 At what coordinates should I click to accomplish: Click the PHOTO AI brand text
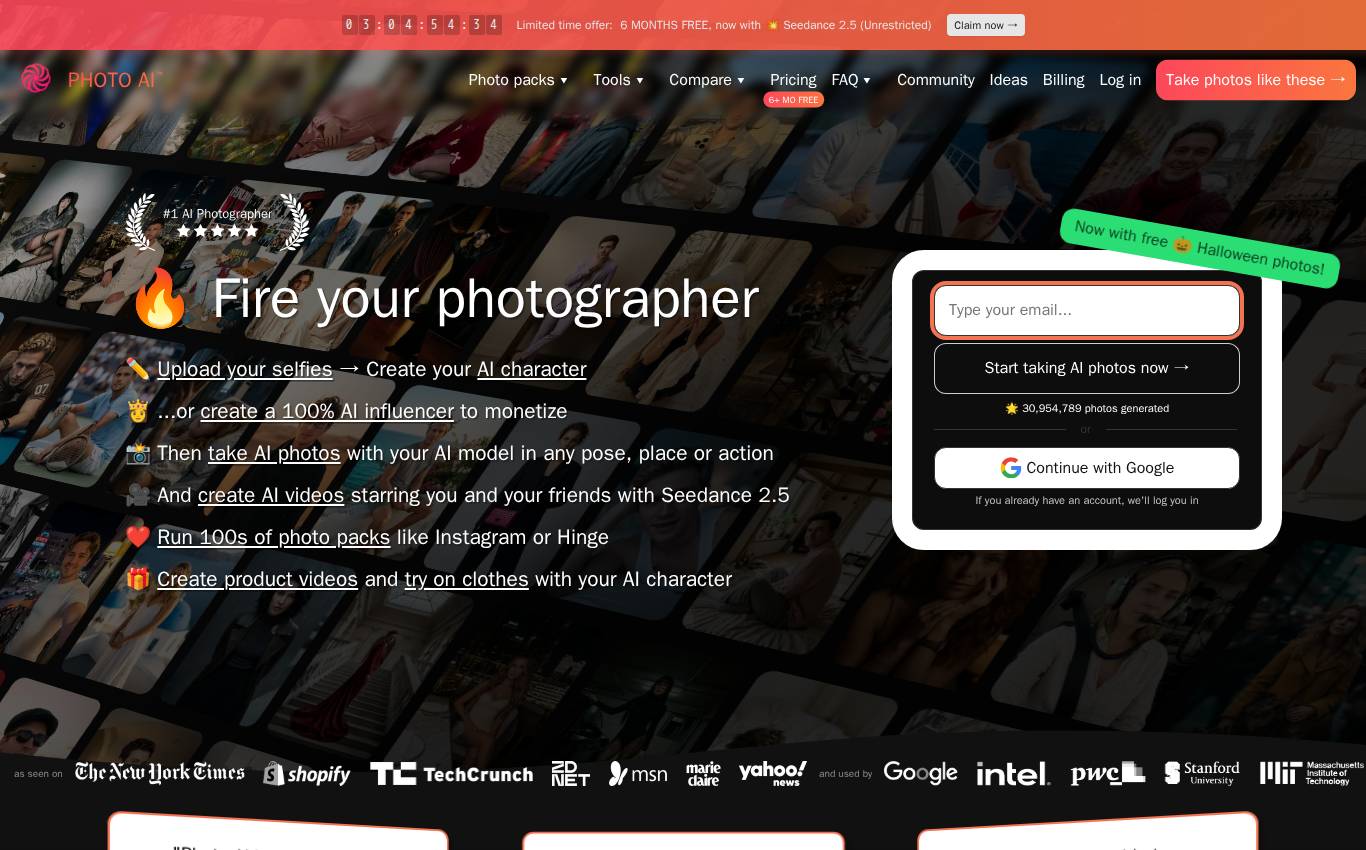tap(114, 80)
